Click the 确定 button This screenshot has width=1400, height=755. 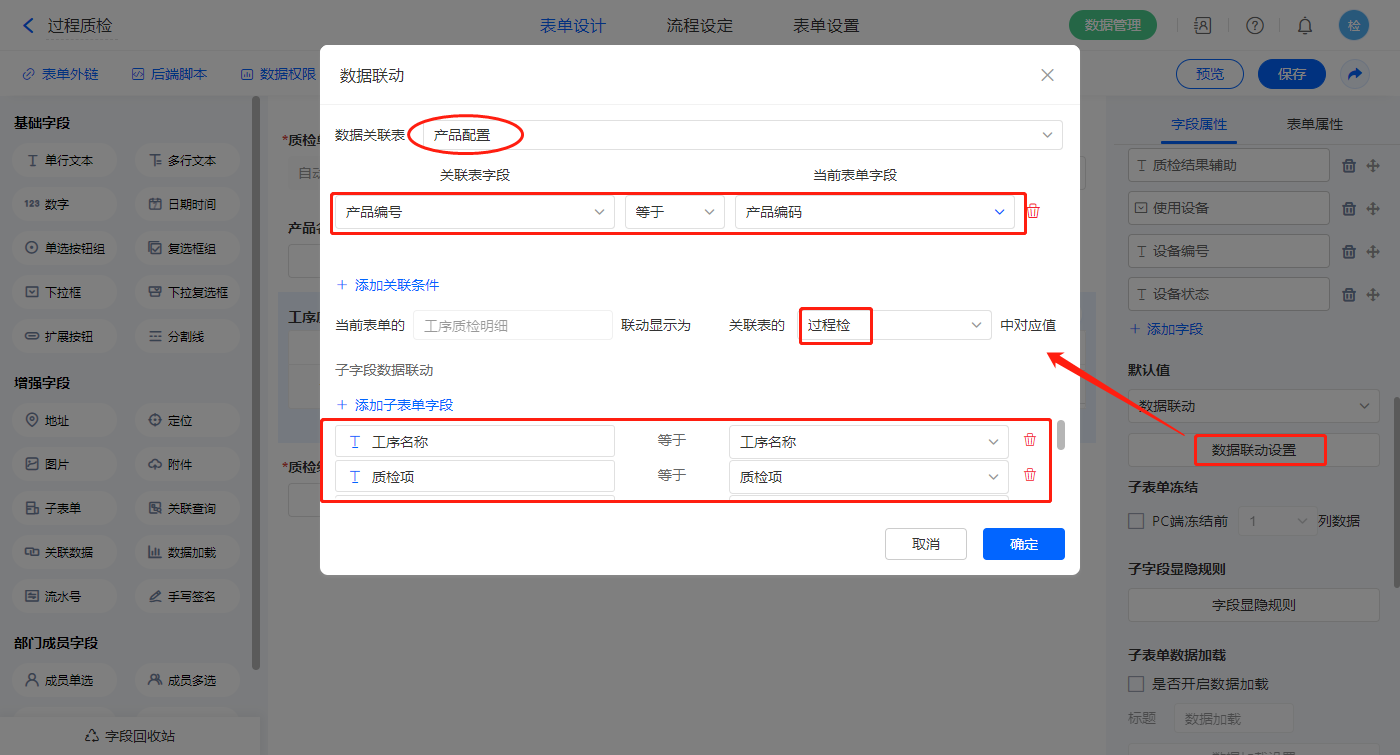1023,544
